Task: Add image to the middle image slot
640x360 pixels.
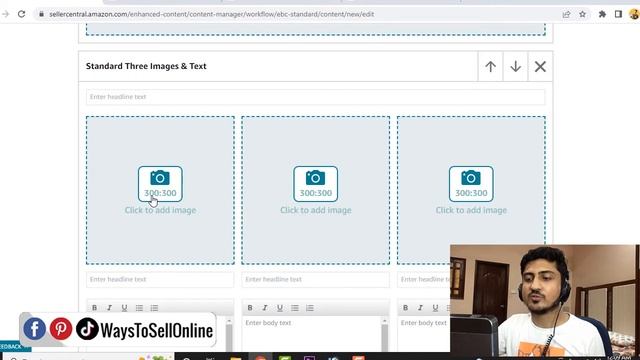Action: (x=316, y=190)
